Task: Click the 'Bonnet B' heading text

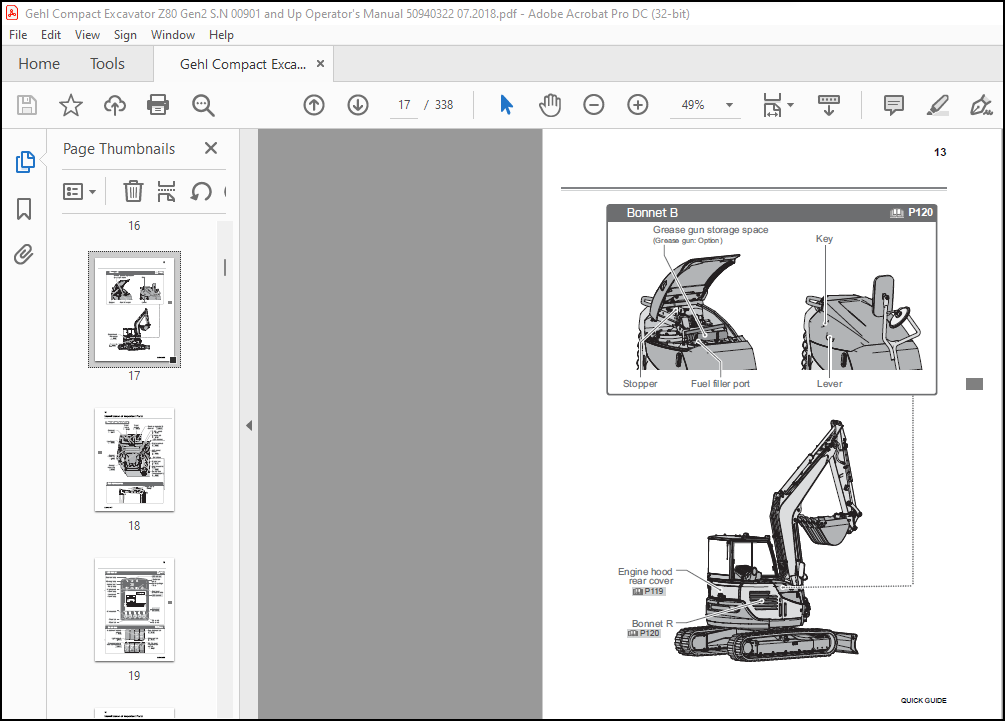Action: 652,213
